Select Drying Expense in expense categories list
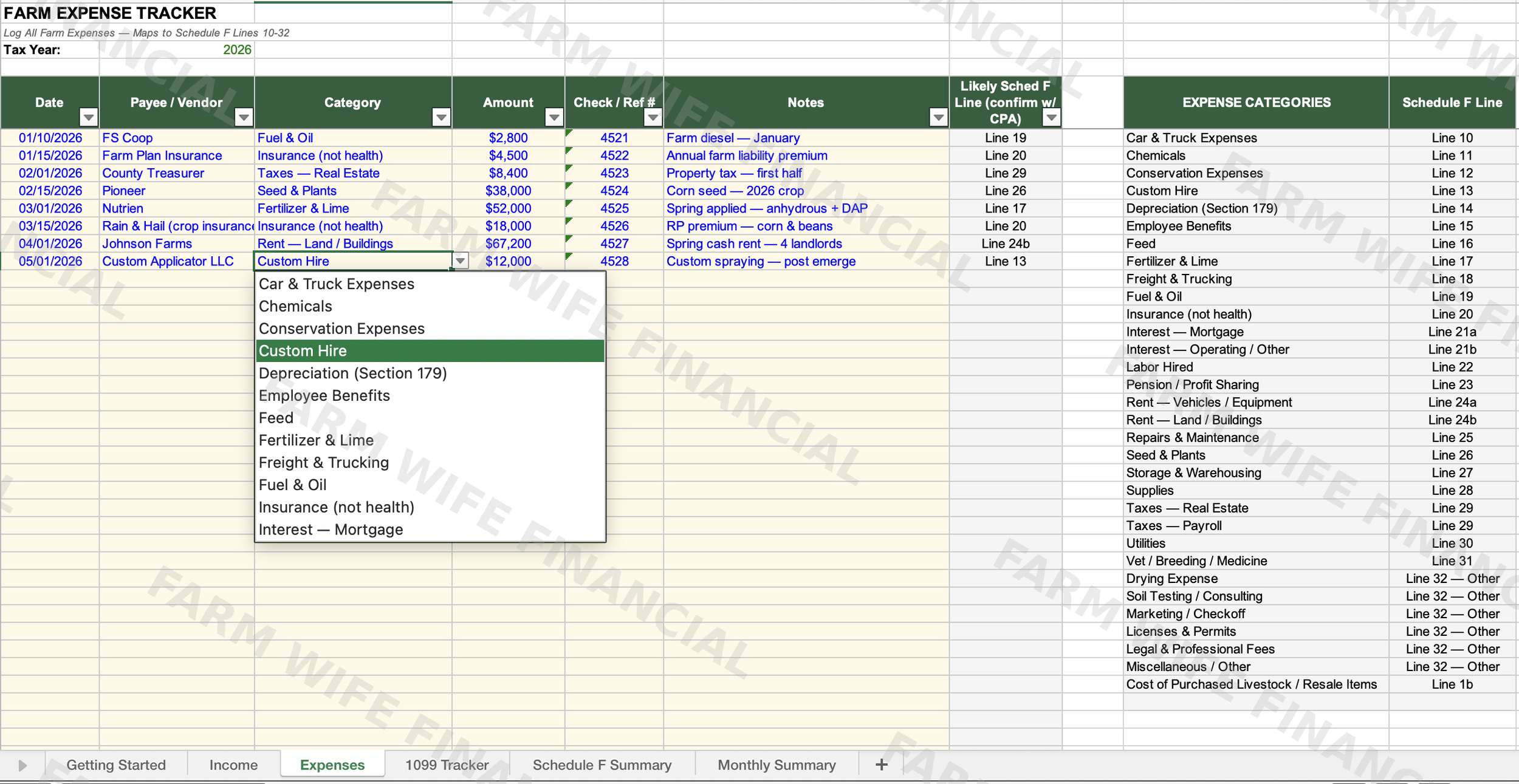The height and width of the screenshot is (784, 1519). [x=1256, y=578]
